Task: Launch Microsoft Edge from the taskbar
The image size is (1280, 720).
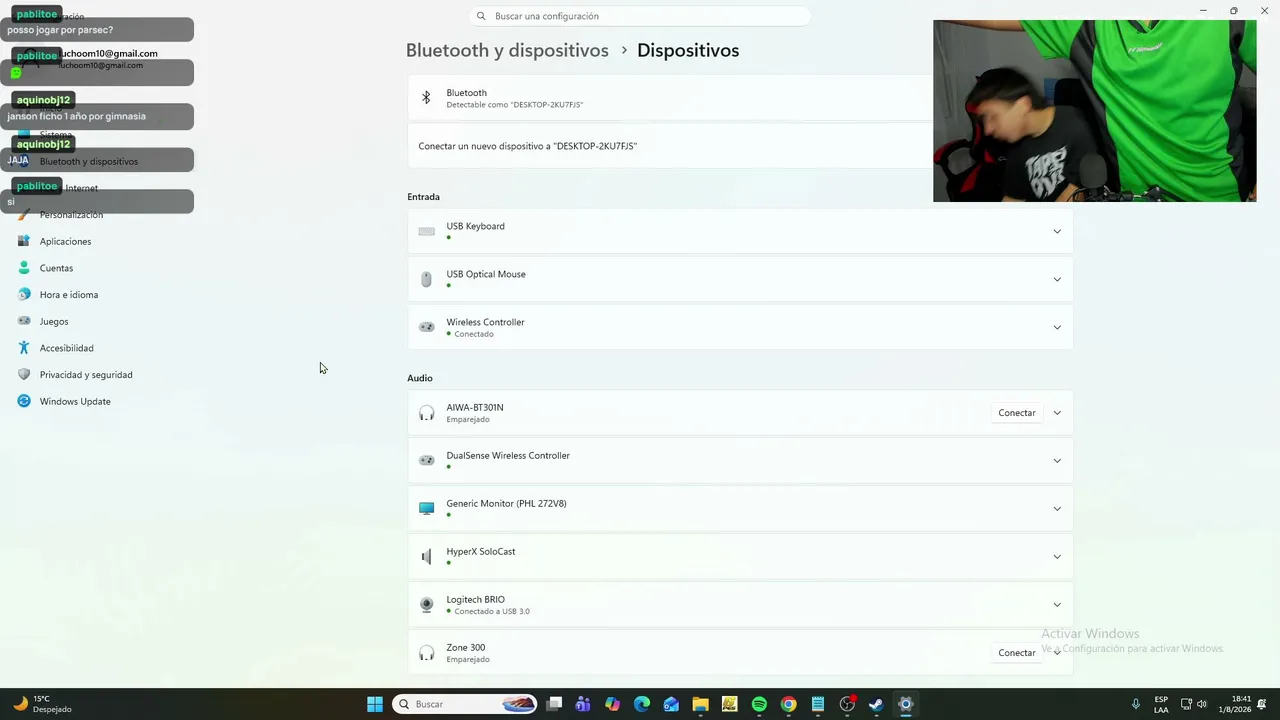Action: [642, 704]
